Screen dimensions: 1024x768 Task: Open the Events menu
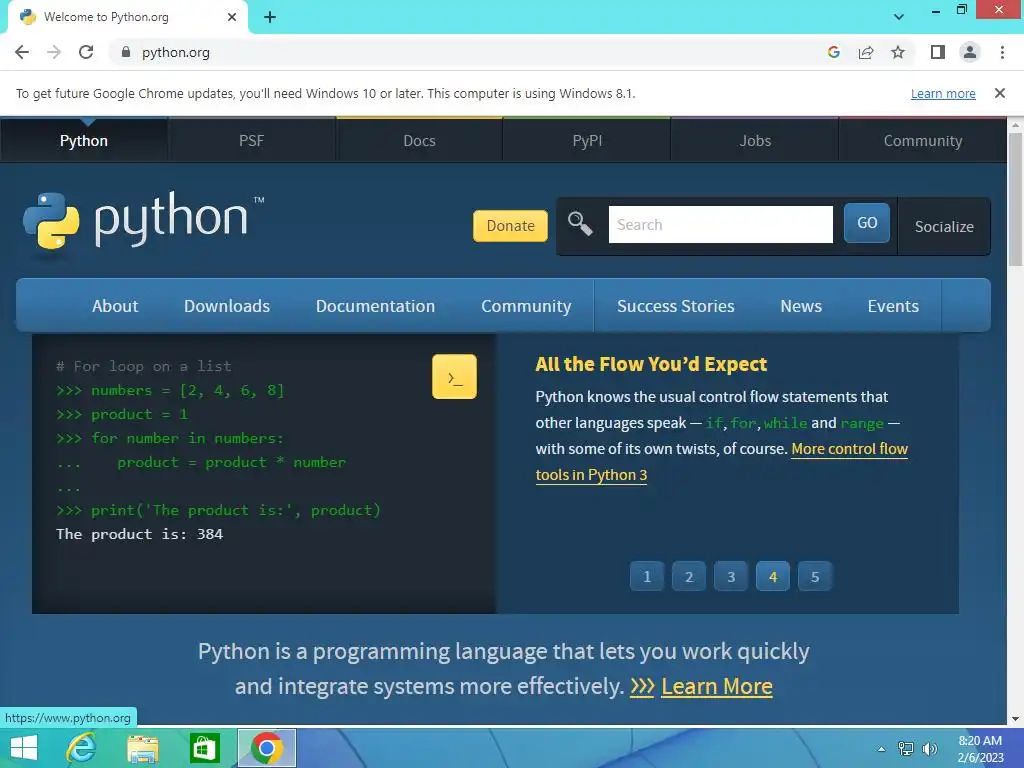[893, 306]
